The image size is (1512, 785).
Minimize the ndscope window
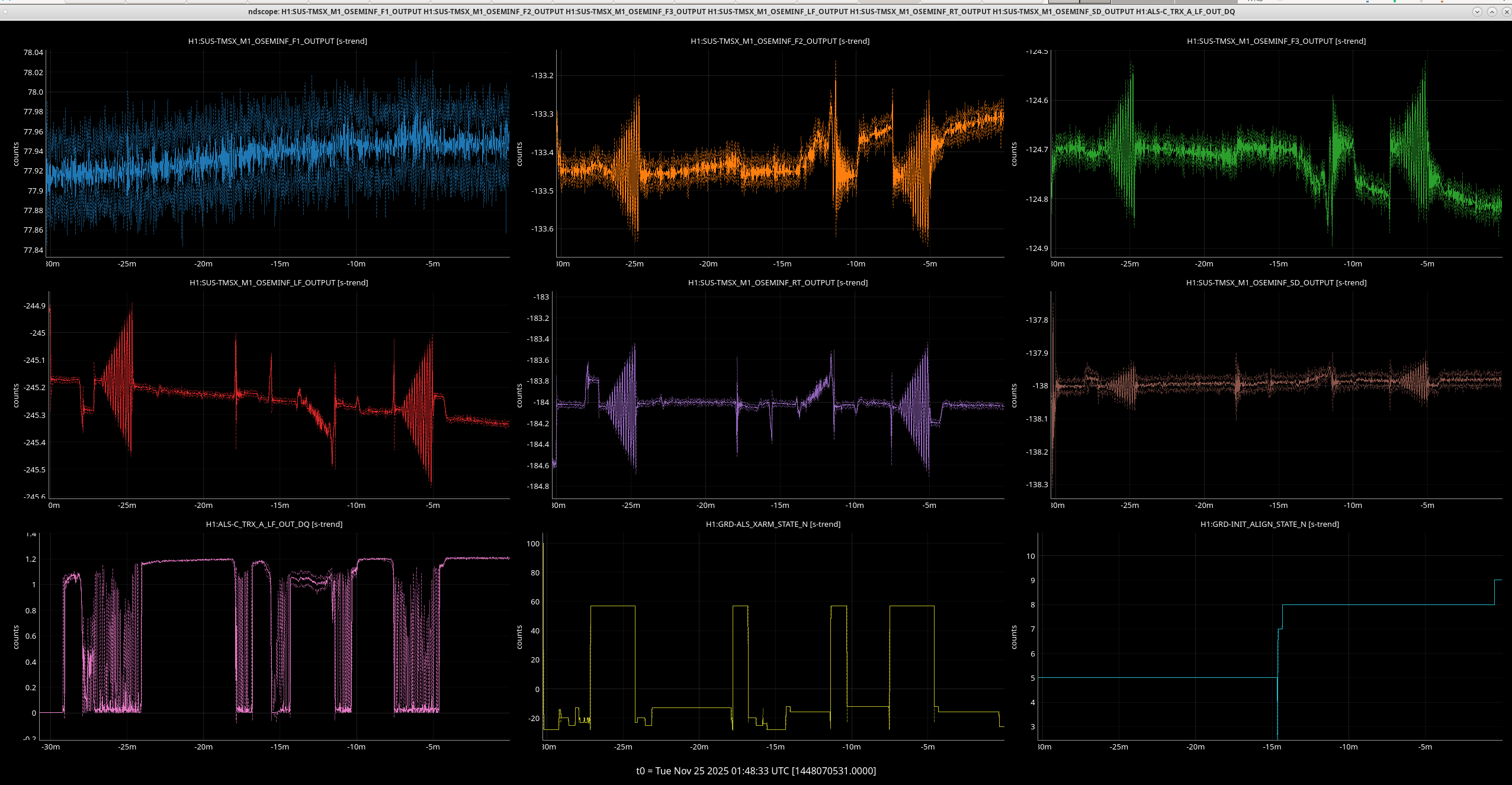(1477, 11)
